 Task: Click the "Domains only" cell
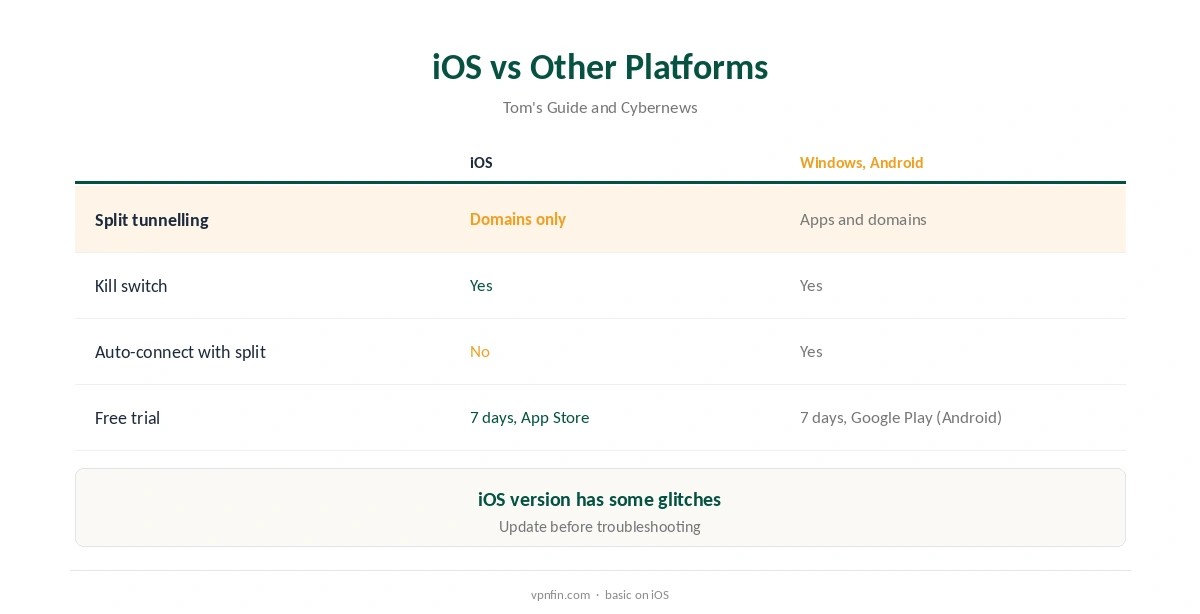click(518, 219)
